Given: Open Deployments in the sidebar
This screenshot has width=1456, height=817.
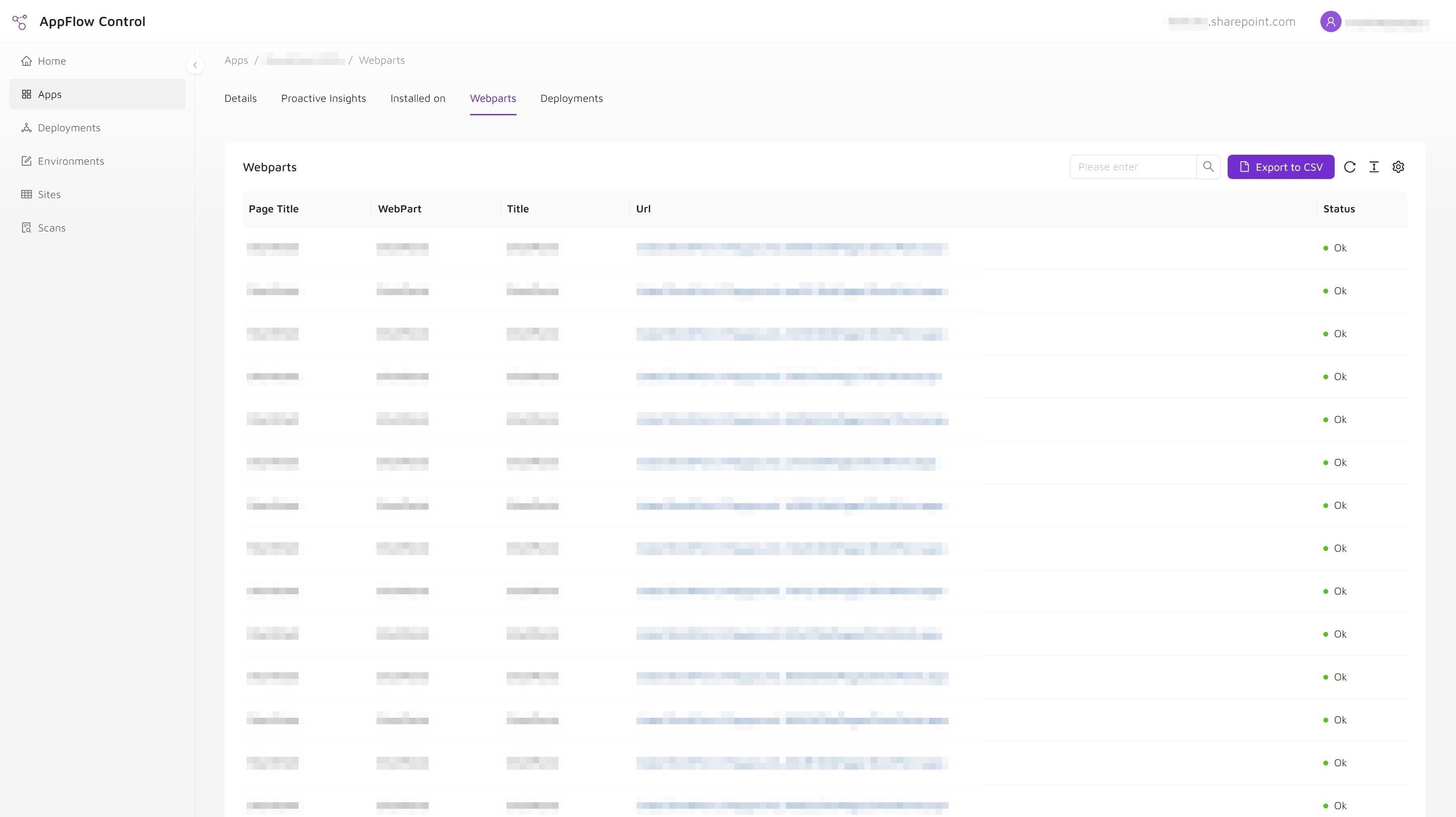Looking at the screenshot, I should point(97,128).
